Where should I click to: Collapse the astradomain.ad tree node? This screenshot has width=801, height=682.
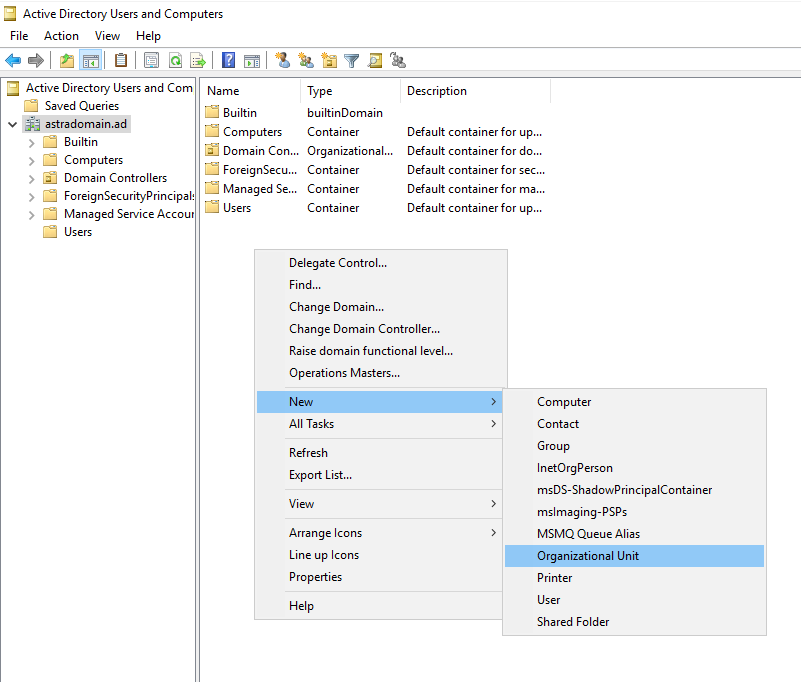[x=13, y=124]
